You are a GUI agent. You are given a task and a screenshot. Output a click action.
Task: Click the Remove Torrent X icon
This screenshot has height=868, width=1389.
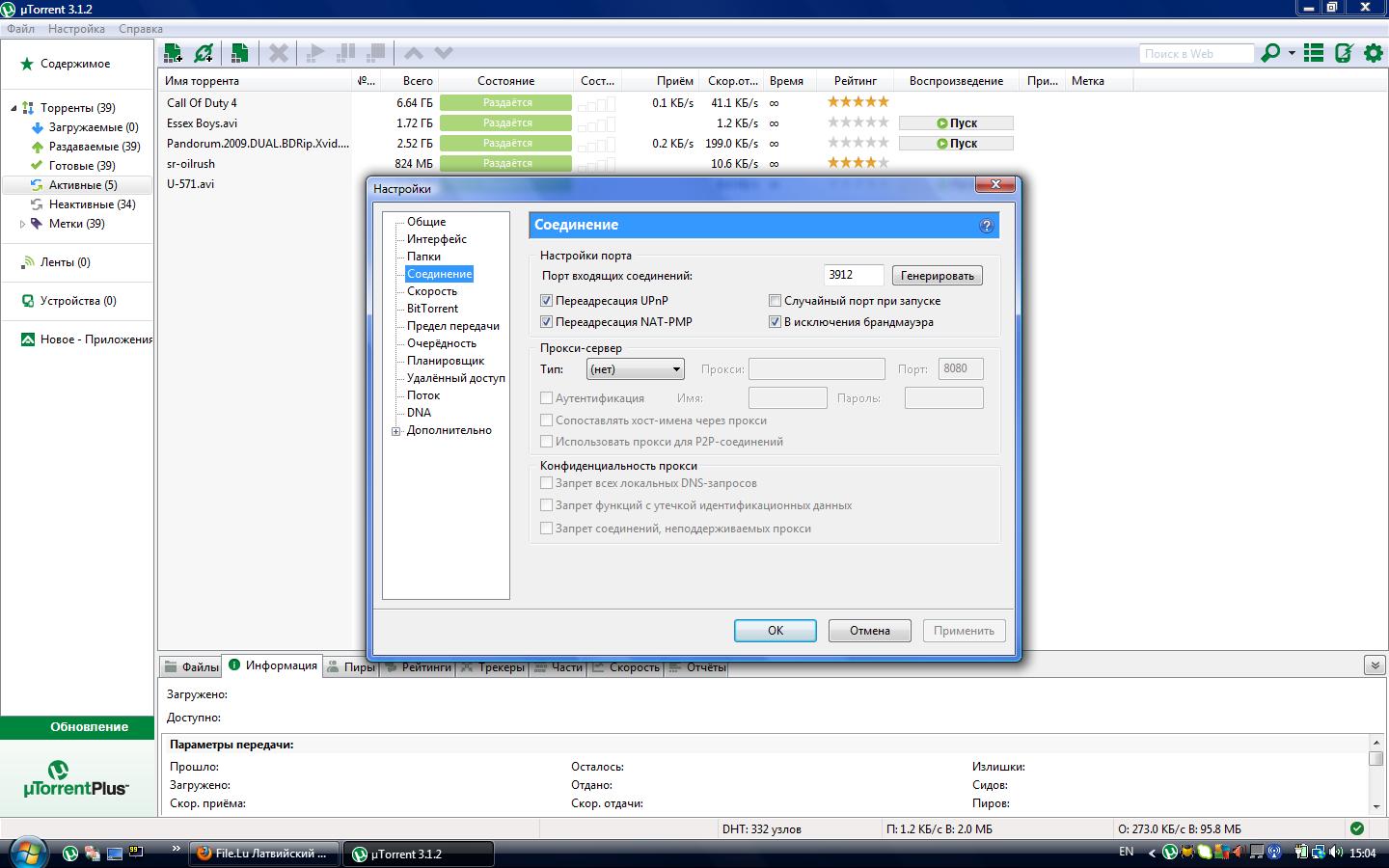pos(279,53)
